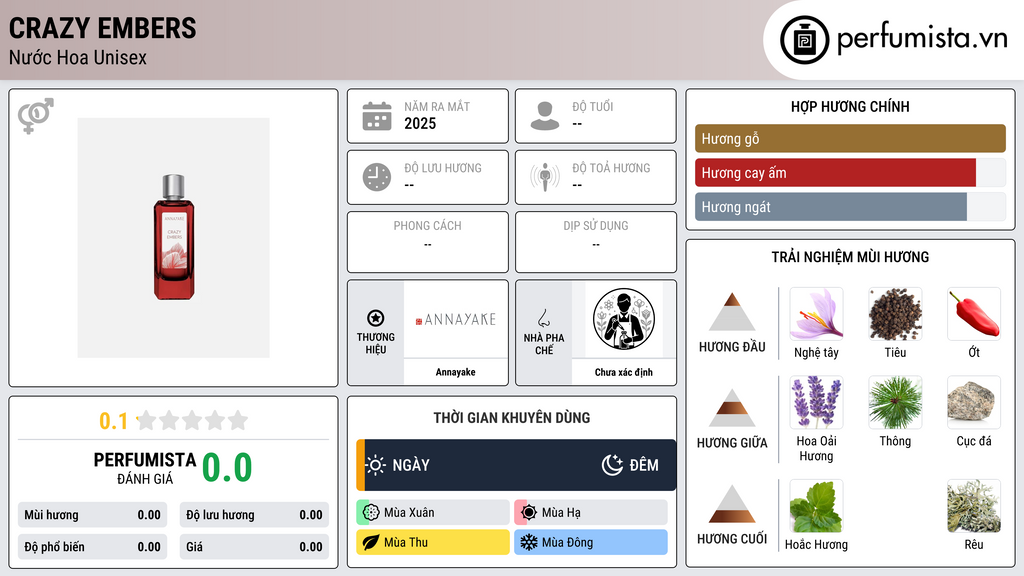This screenshot has height=576, width=1024.
Task: Click the Trải nghiệm mùi hương heading
Action: [x=850, y=257]
